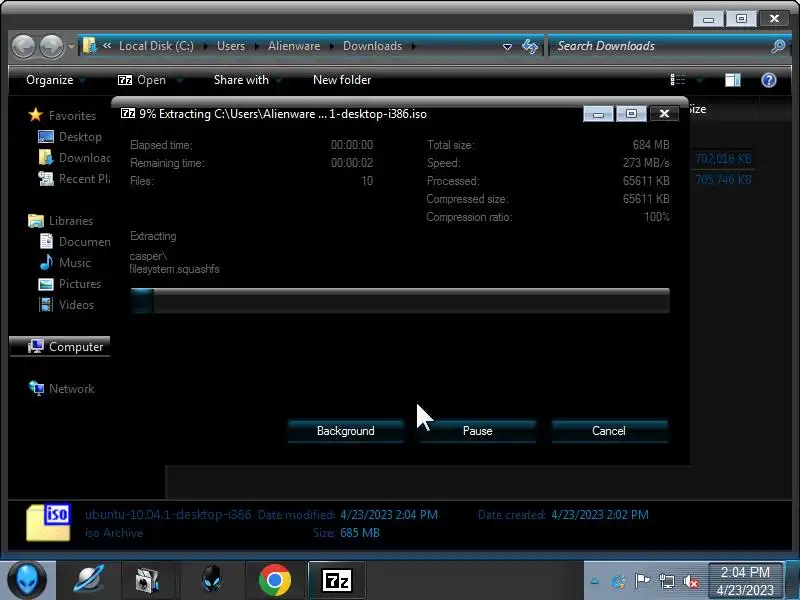Go back in Explorer navigation

23,47
